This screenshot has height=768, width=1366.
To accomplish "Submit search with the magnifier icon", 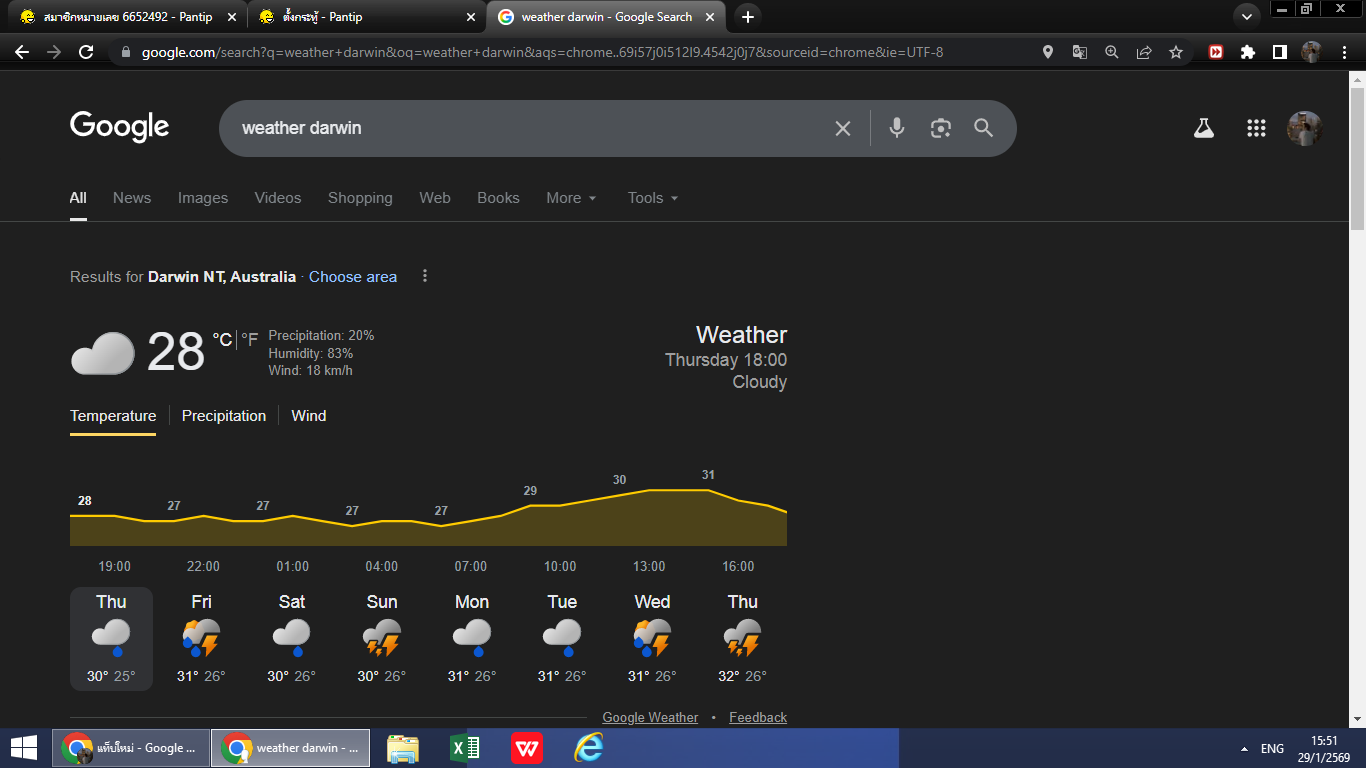I will tap(984, 128).
